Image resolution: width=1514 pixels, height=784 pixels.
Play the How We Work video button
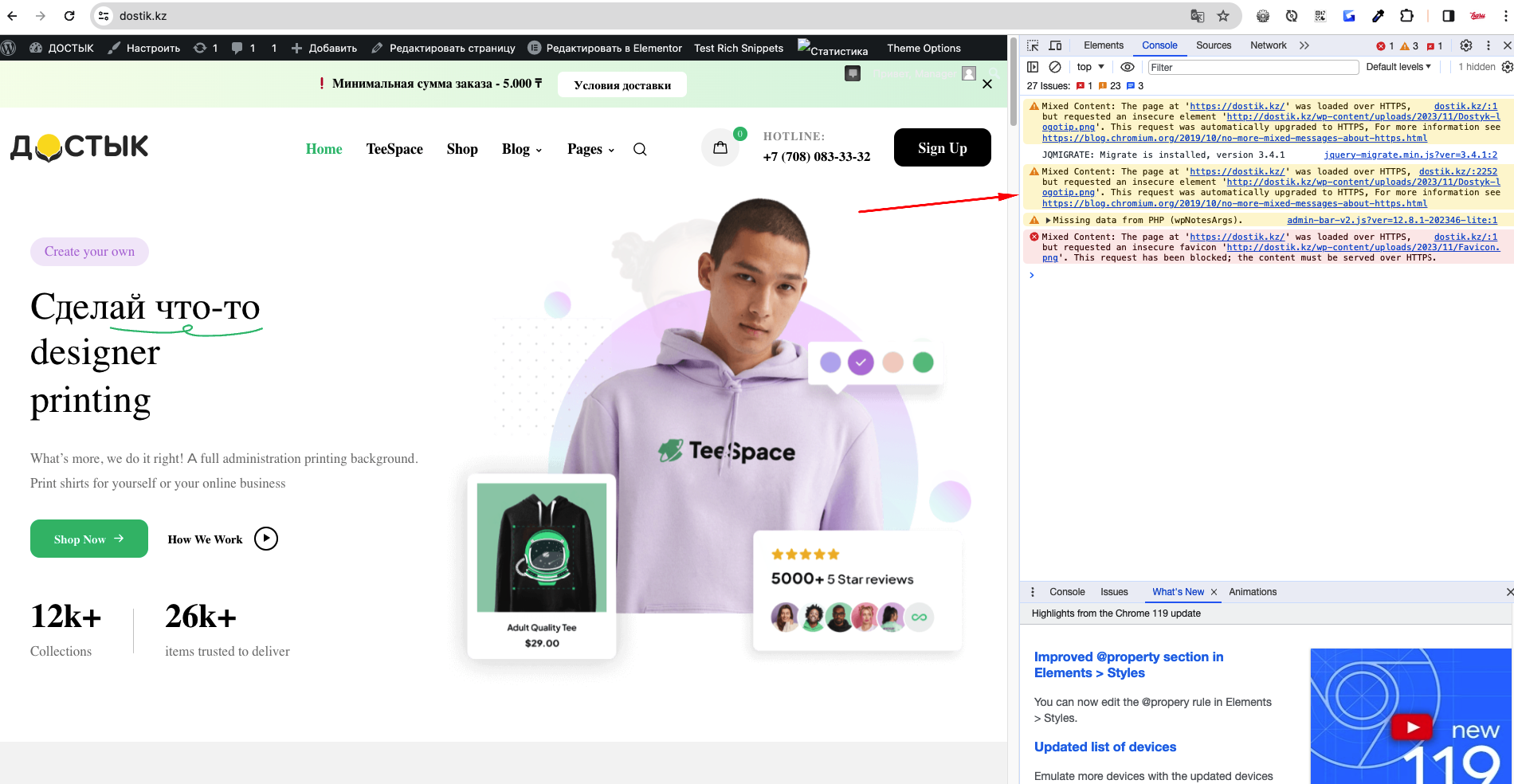[x=266, y=539]
